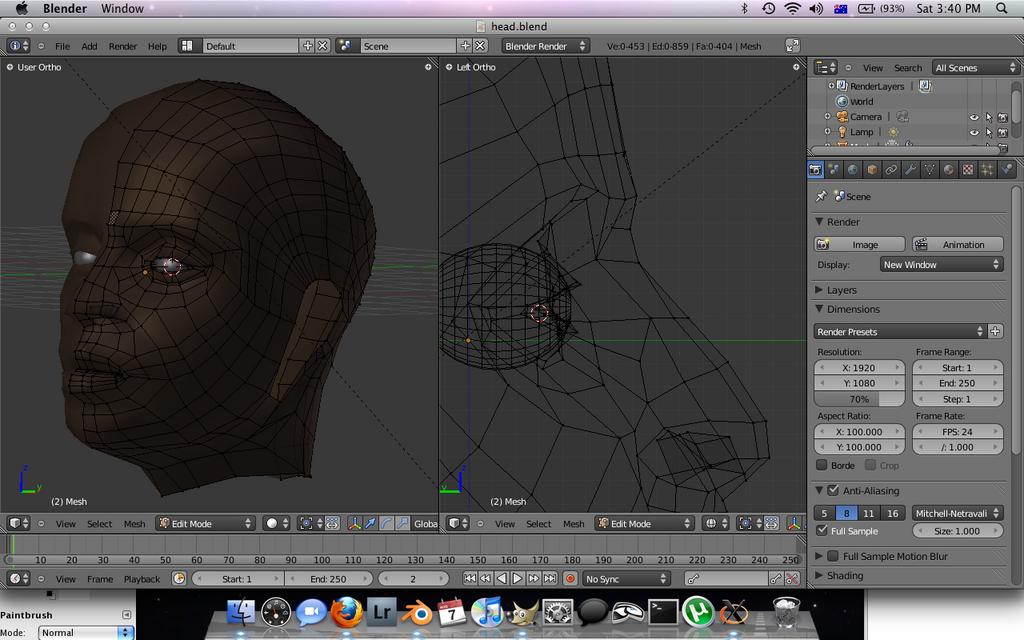1024x640 pixels.
Task: Open the Edit Mode dropdown in User Ortho view
Action: coord(205,523)
